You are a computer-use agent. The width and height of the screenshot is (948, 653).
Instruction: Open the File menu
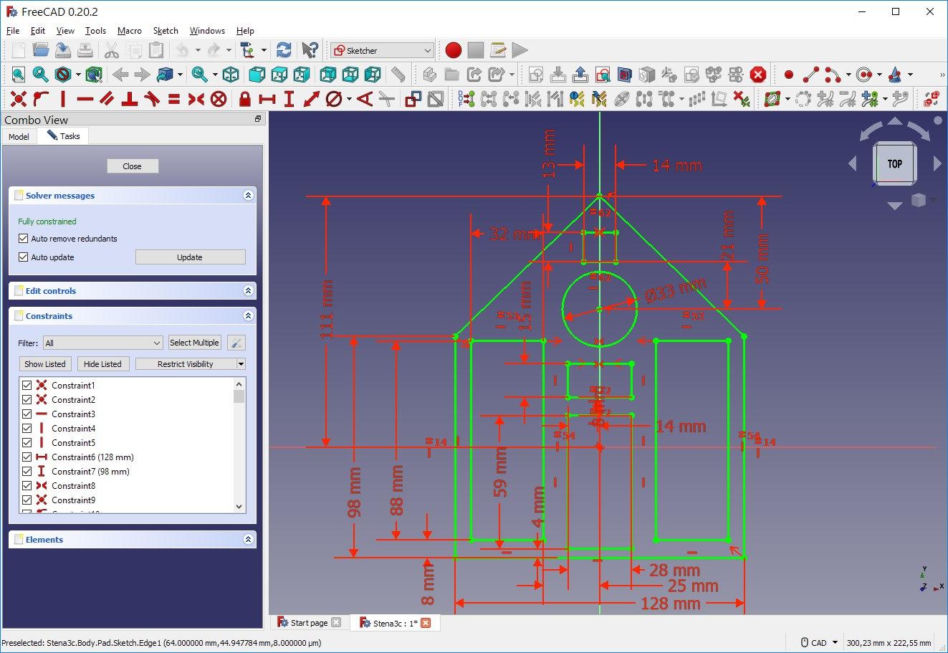coord(13,31)
